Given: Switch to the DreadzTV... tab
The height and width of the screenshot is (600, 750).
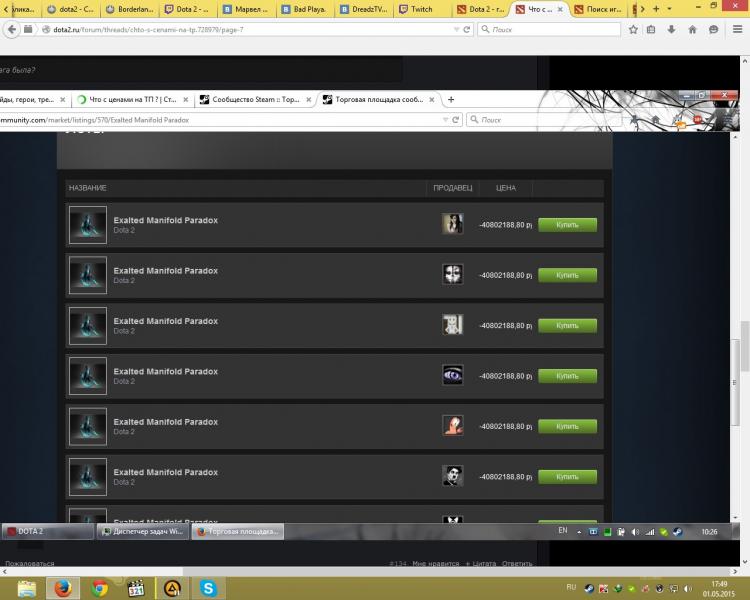Looking at the screenshot, I should point(364,9).
